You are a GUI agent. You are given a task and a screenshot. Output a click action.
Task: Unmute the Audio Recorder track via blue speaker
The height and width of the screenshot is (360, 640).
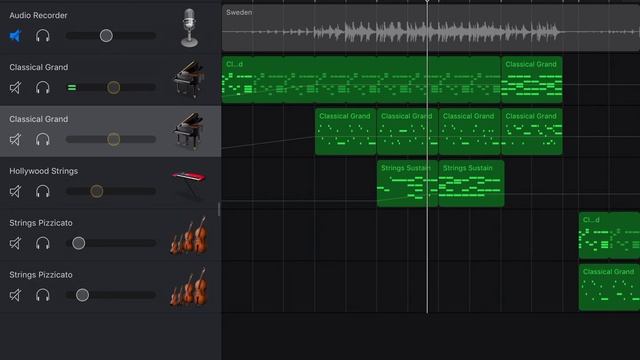tap(15, 36)
